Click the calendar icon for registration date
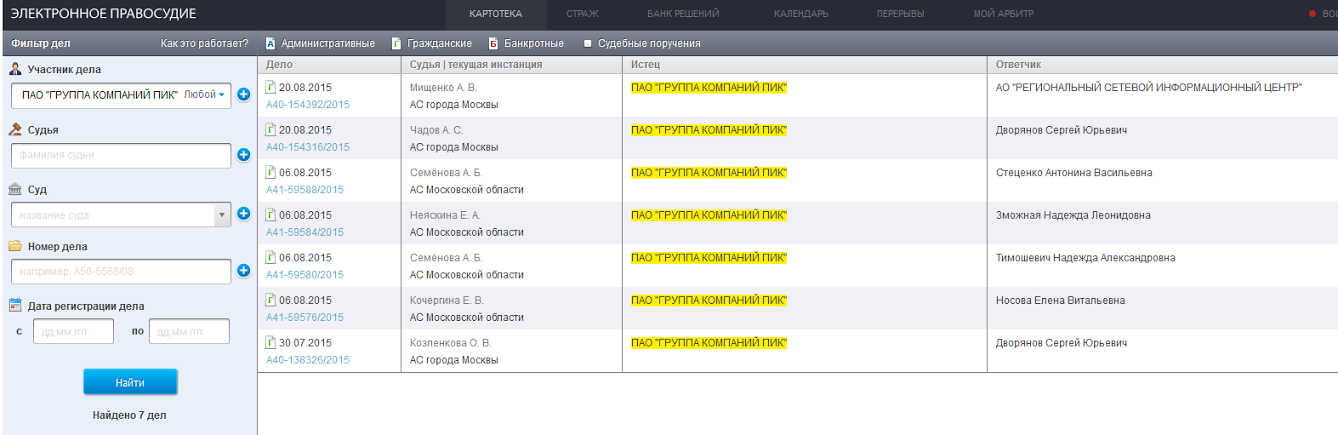 15,306
